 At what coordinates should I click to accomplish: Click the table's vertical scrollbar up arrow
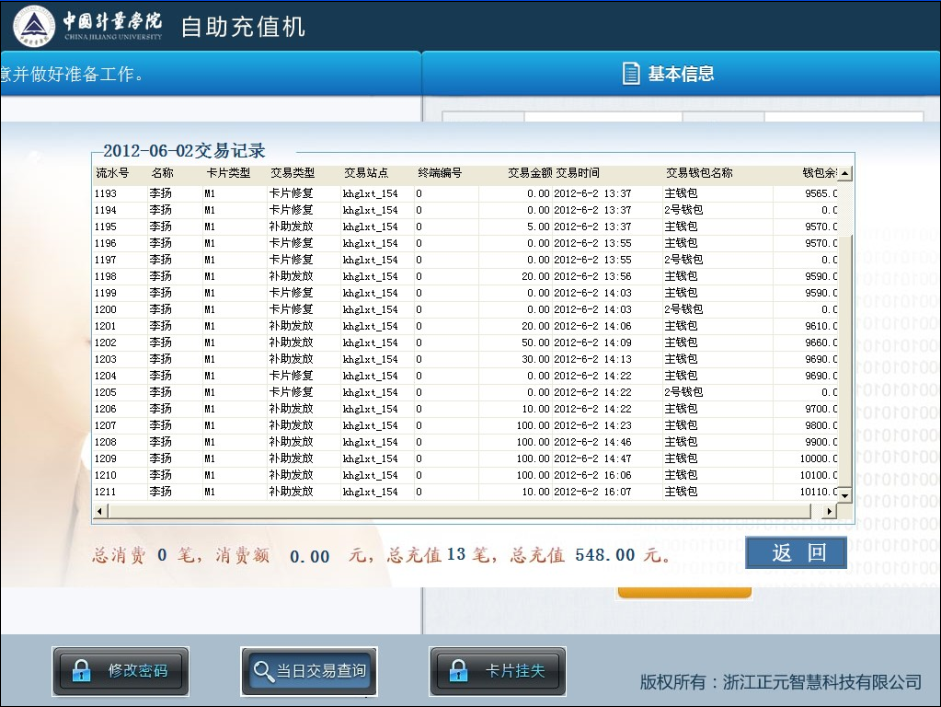coord(844,174)
